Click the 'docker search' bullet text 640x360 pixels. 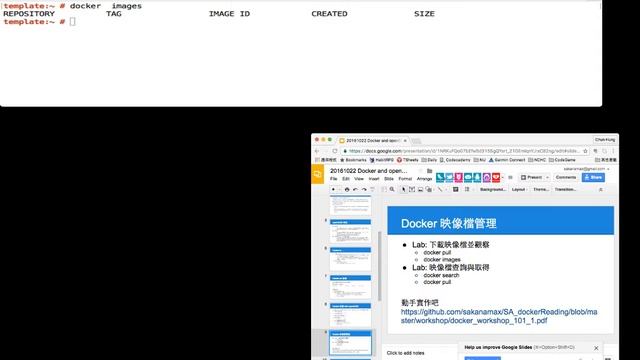click(441, 275)
